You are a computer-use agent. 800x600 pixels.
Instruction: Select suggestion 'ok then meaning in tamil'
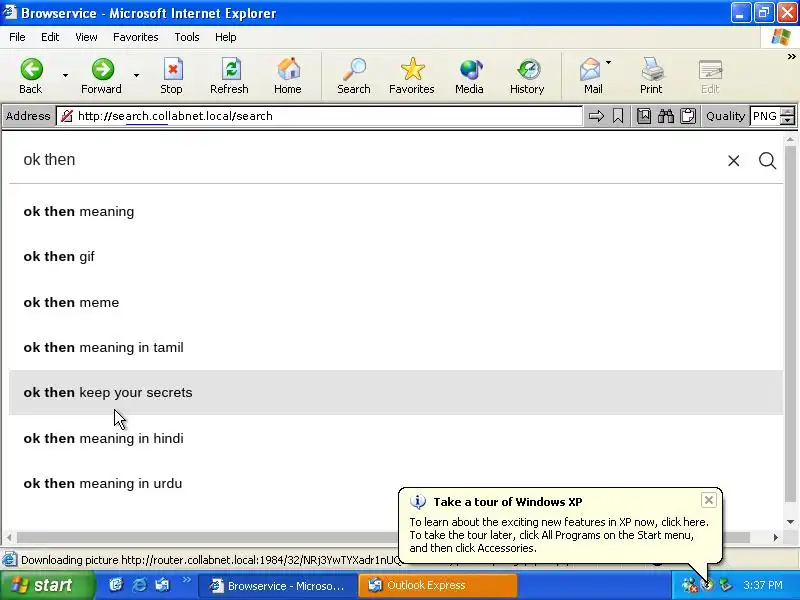point(396,347)
